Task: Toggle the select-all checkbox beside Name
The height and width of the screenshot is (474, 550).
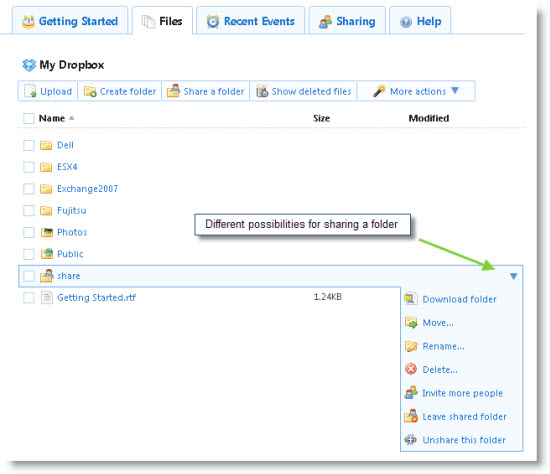Action: pyautogui.click(x=29, y=118)
